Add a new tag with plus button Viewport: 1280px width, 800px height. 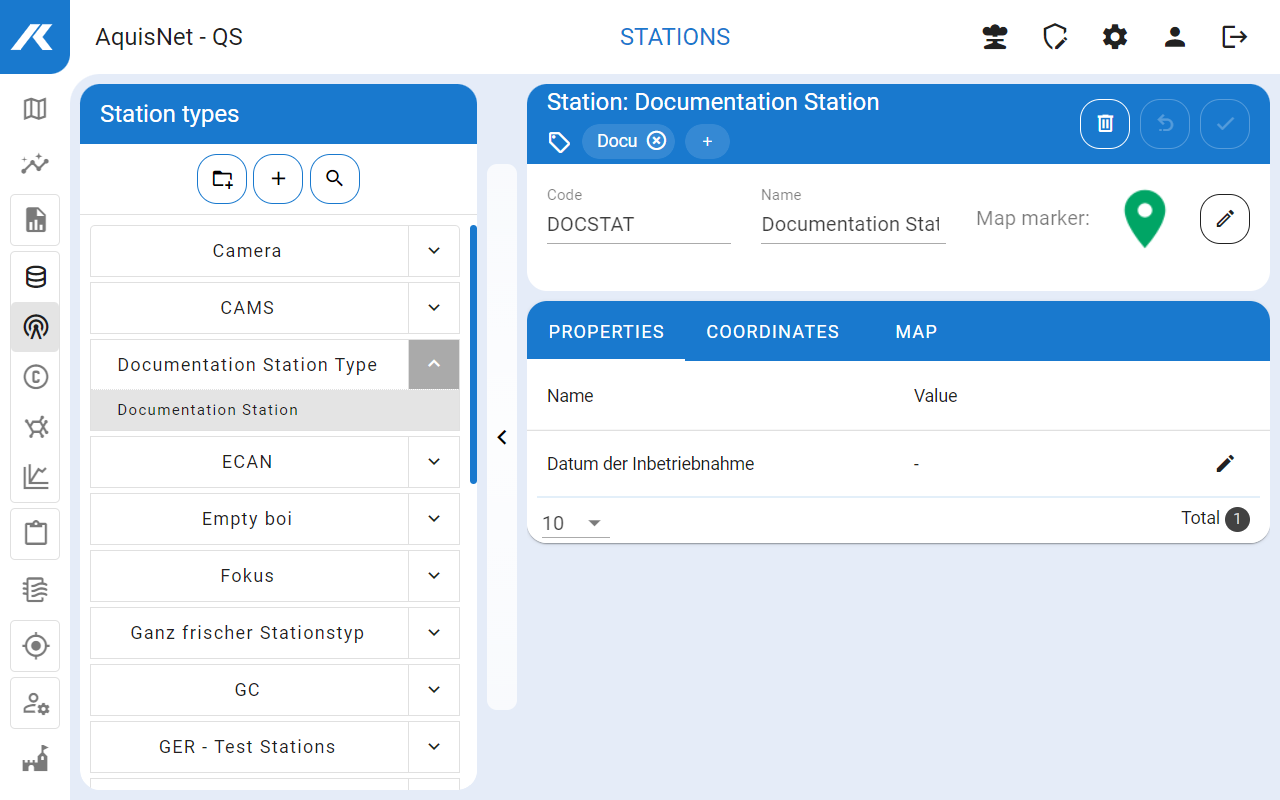click(707, 142)
